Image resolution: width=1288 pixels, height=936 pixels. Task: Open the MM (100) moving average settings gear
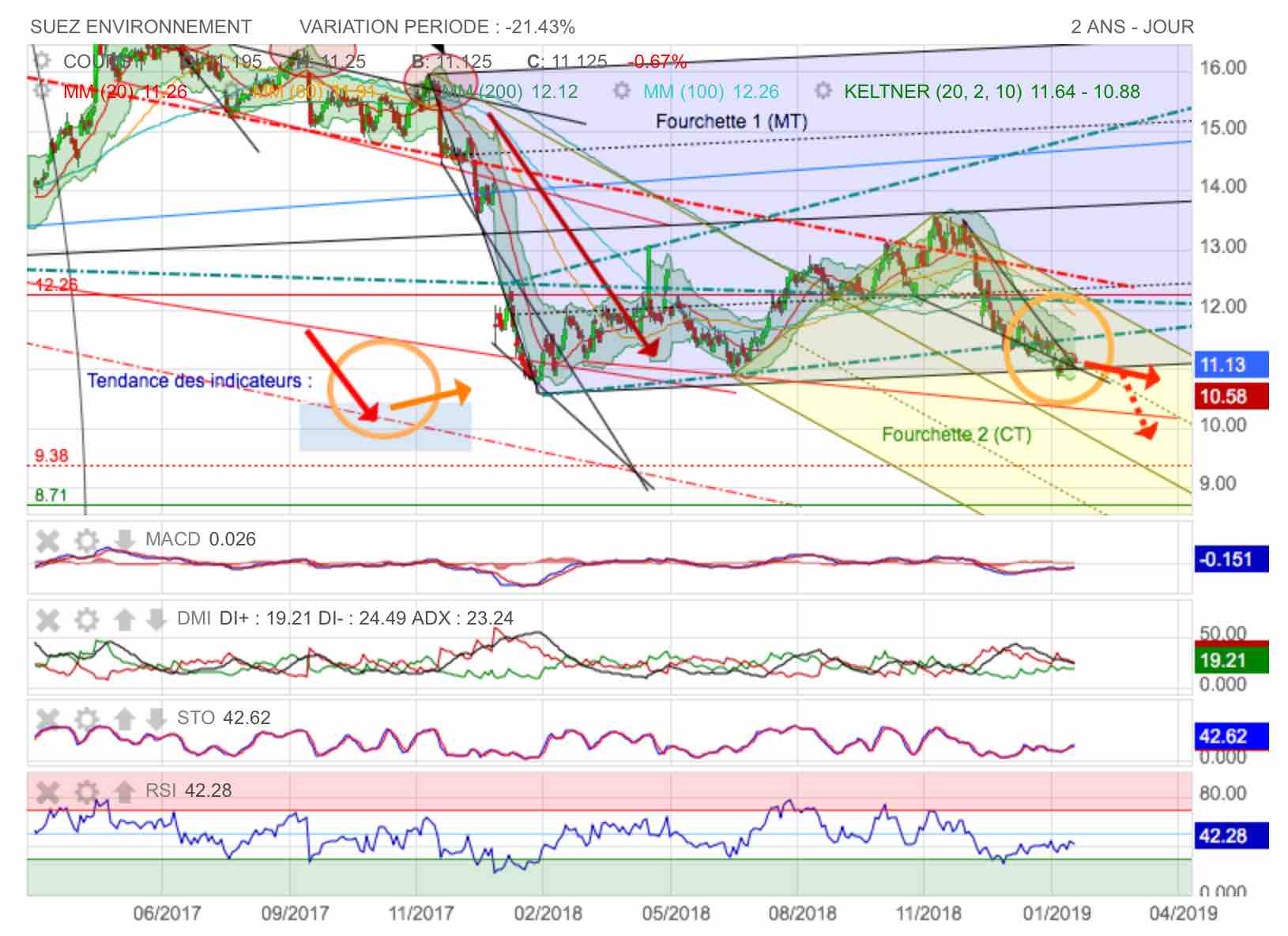(x=622, y=91)
